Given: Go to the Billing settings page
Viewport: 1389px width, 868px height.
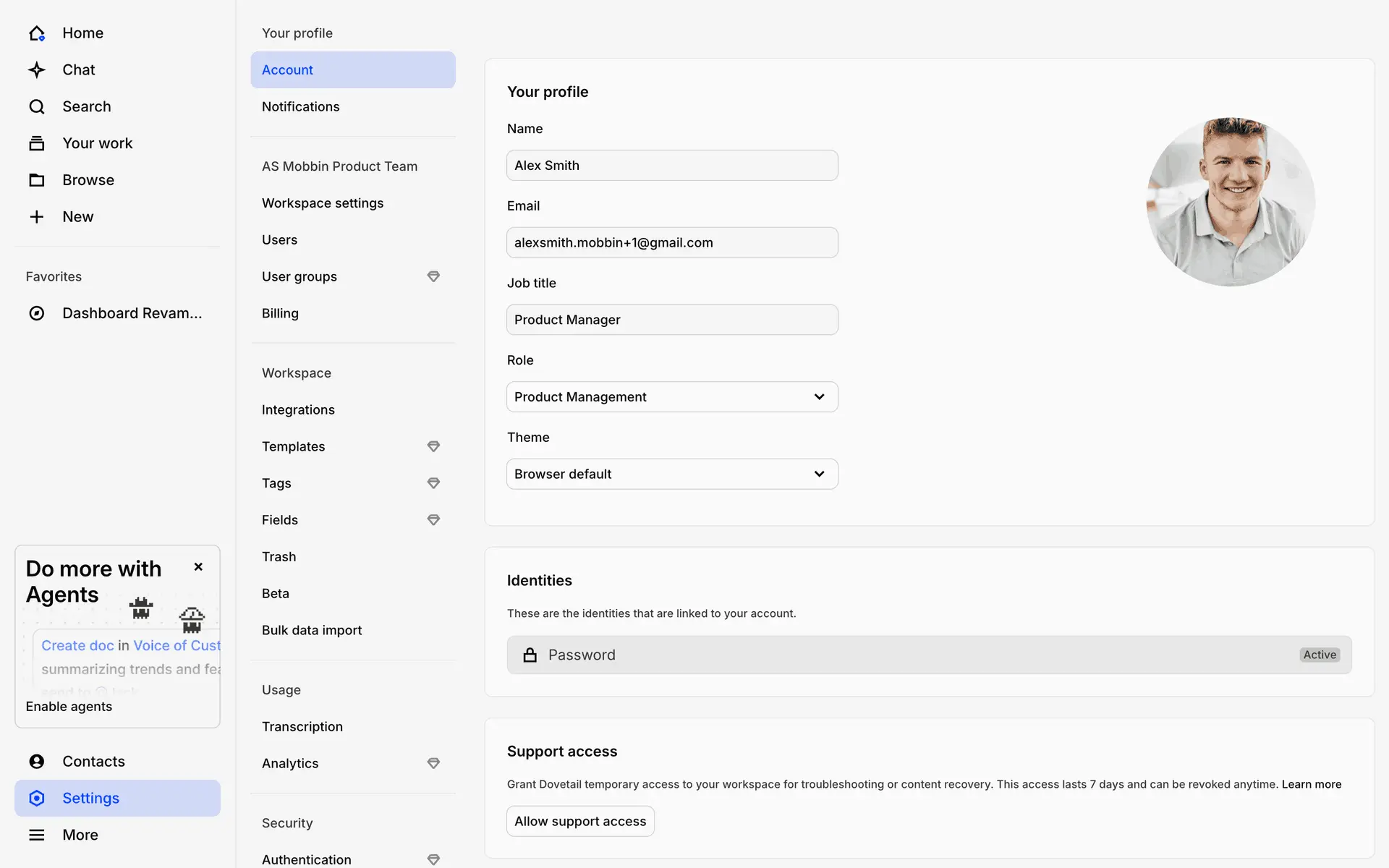Looking at the screenshot, I should (281, 313).
